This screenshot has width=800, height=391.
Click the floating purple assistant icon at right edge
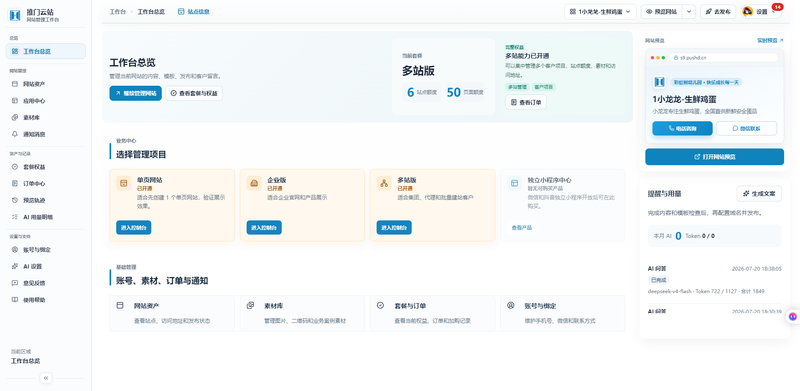pyautogui.click(x=792, y=316)
